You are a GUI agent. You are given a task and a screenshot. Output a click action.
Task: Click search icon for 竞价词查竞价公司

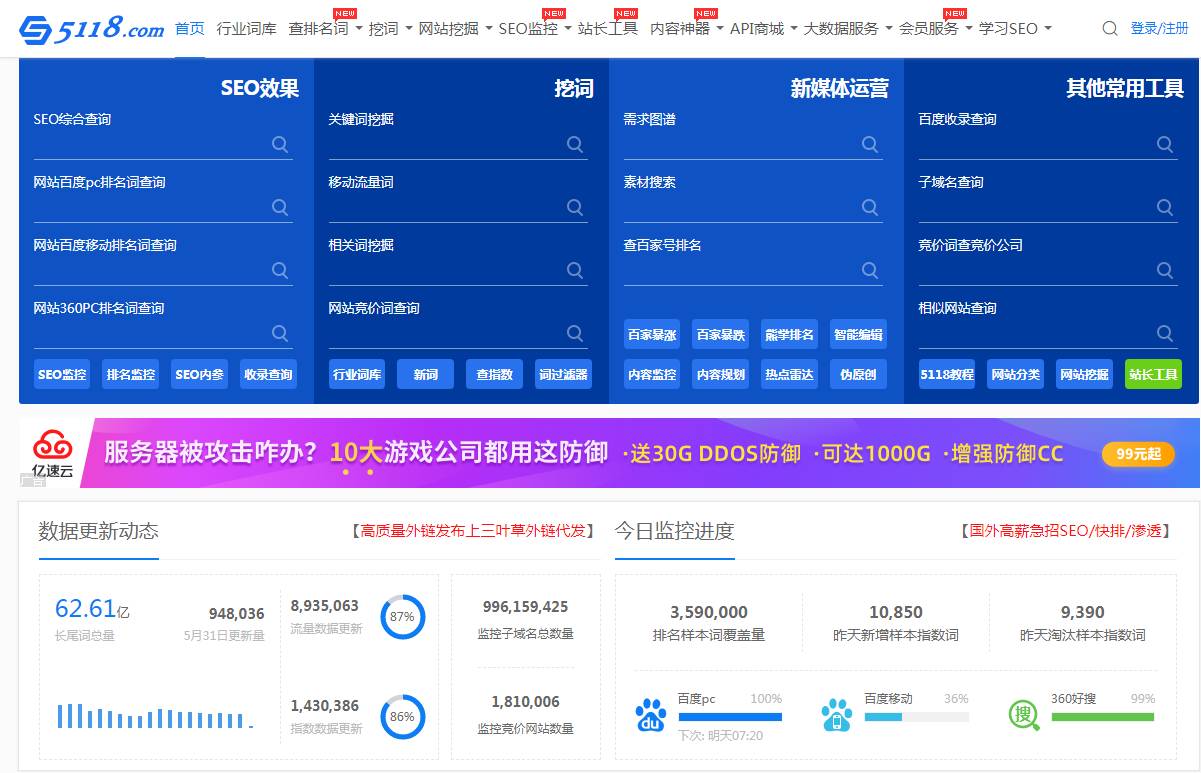(x=1165, y=270)
